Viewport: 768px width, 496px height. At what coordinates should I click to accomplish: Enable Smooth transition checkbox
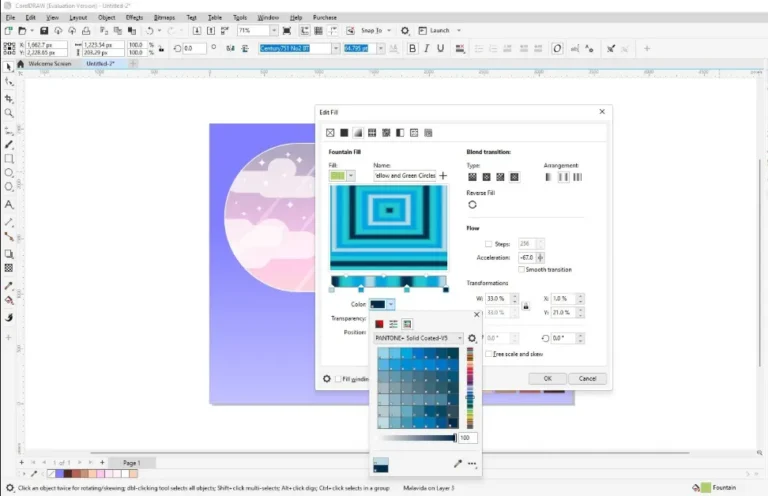tap(521, 269)
